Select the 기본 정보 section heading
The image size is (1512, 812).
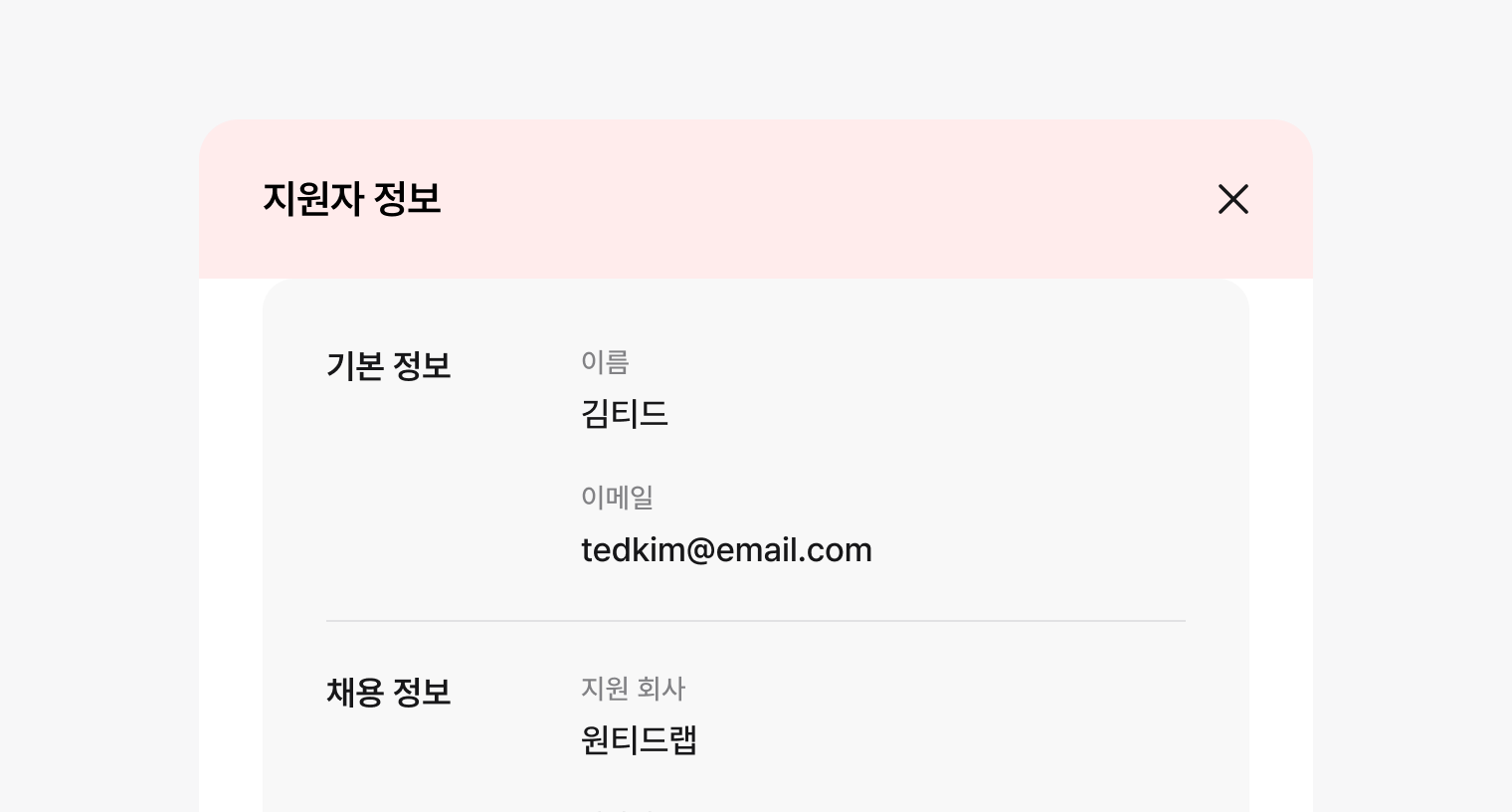pyautogui.click(x=388, y=366)
